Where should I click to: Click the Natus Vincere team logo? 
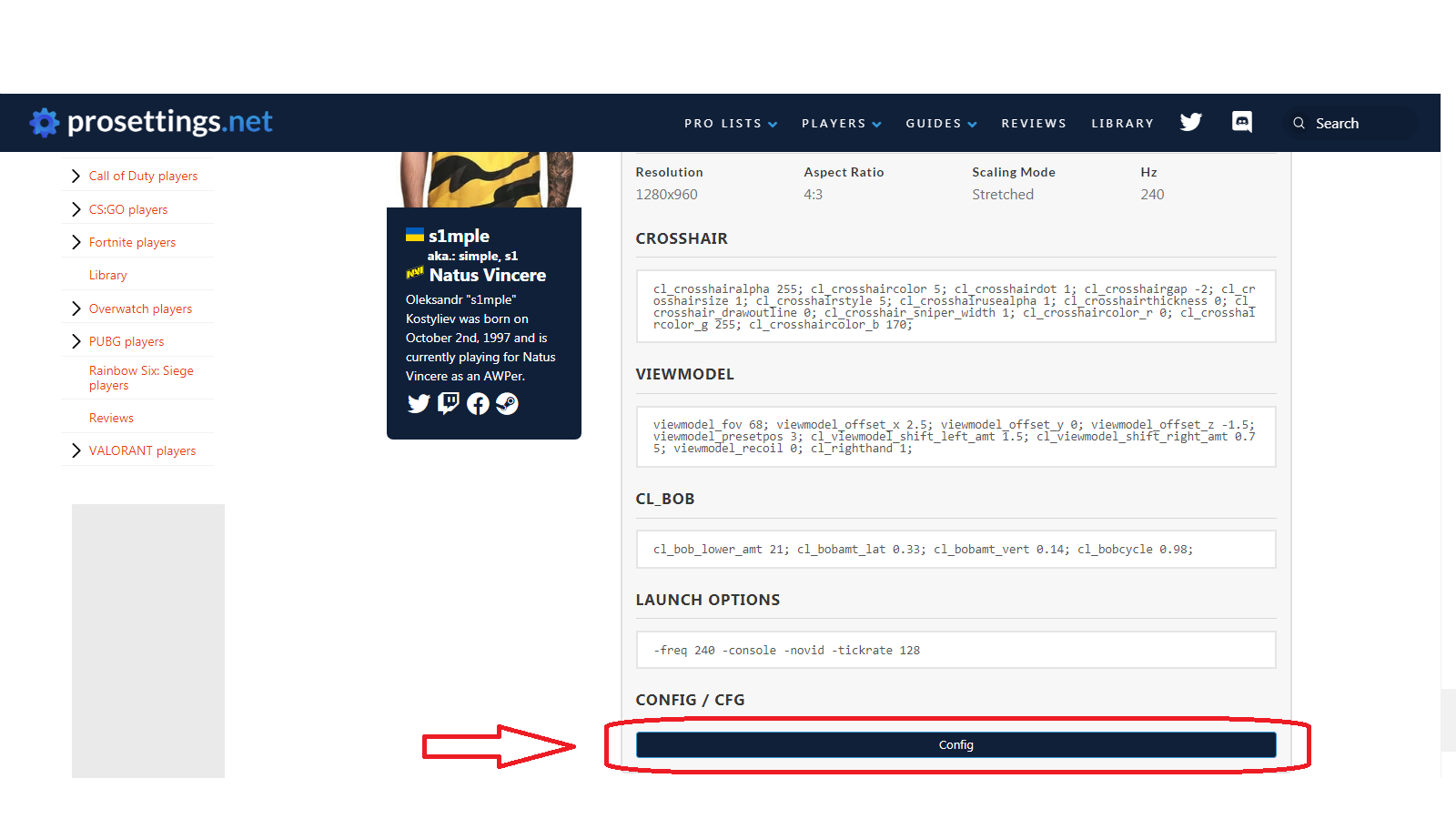[415, 273]
